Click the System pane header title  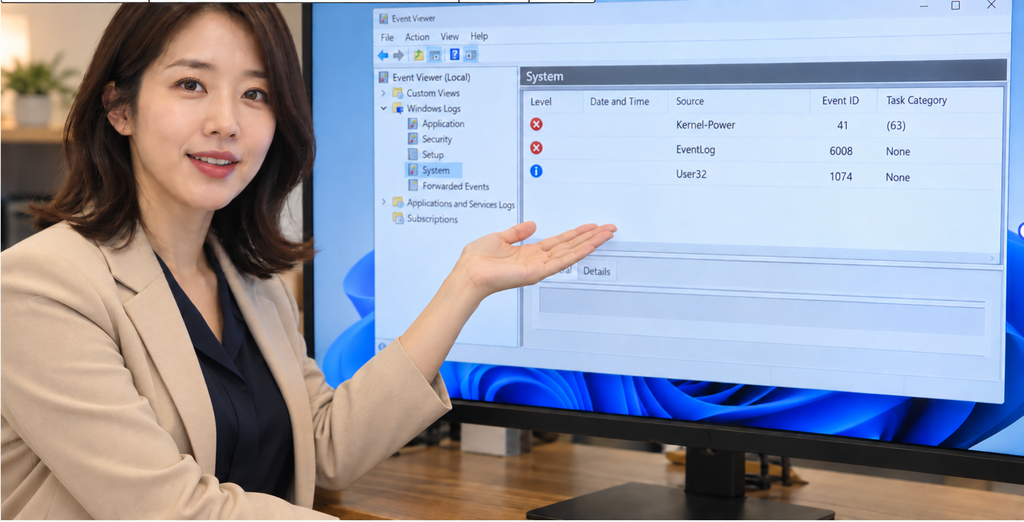[544, 76]
